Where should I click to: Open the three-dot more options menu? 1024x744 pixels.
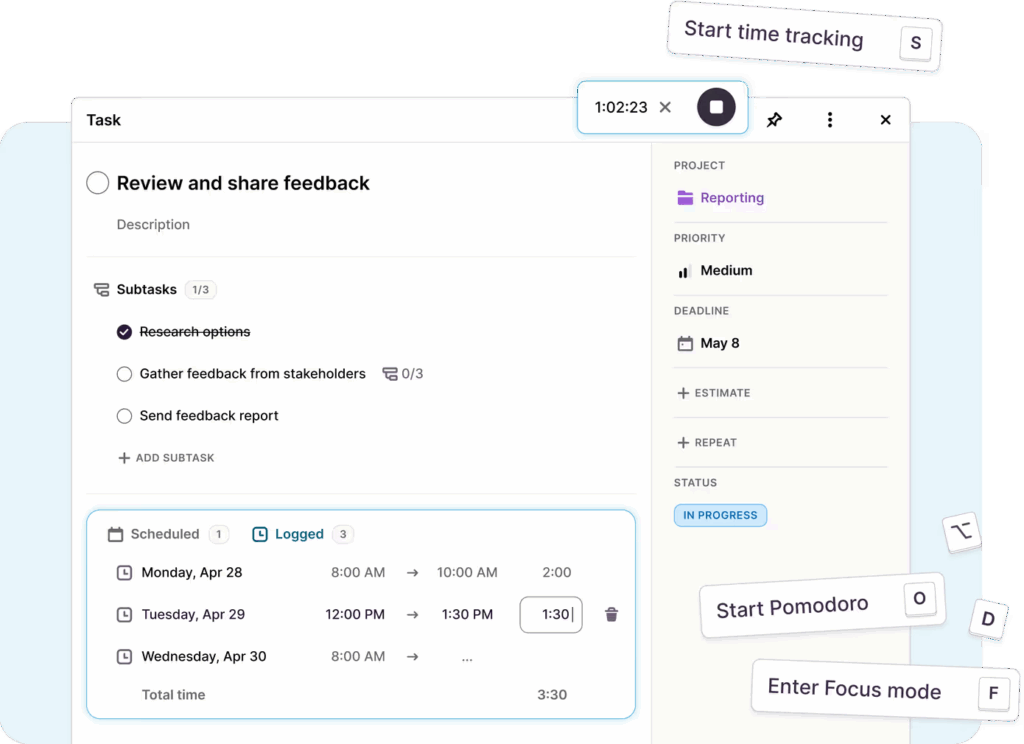tap(829, 120)
